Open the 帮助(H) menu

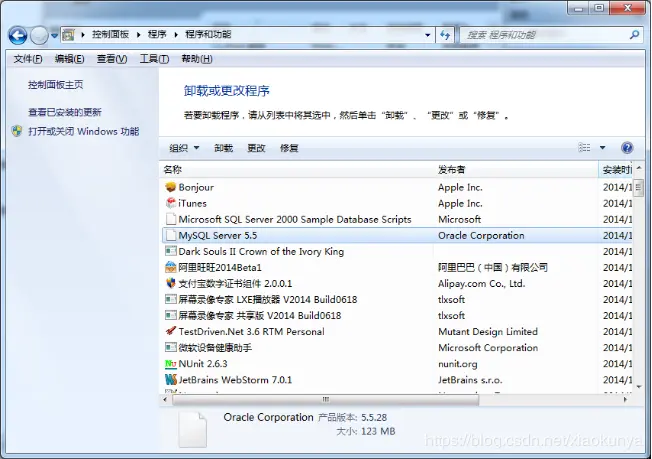tap(197, 59)
